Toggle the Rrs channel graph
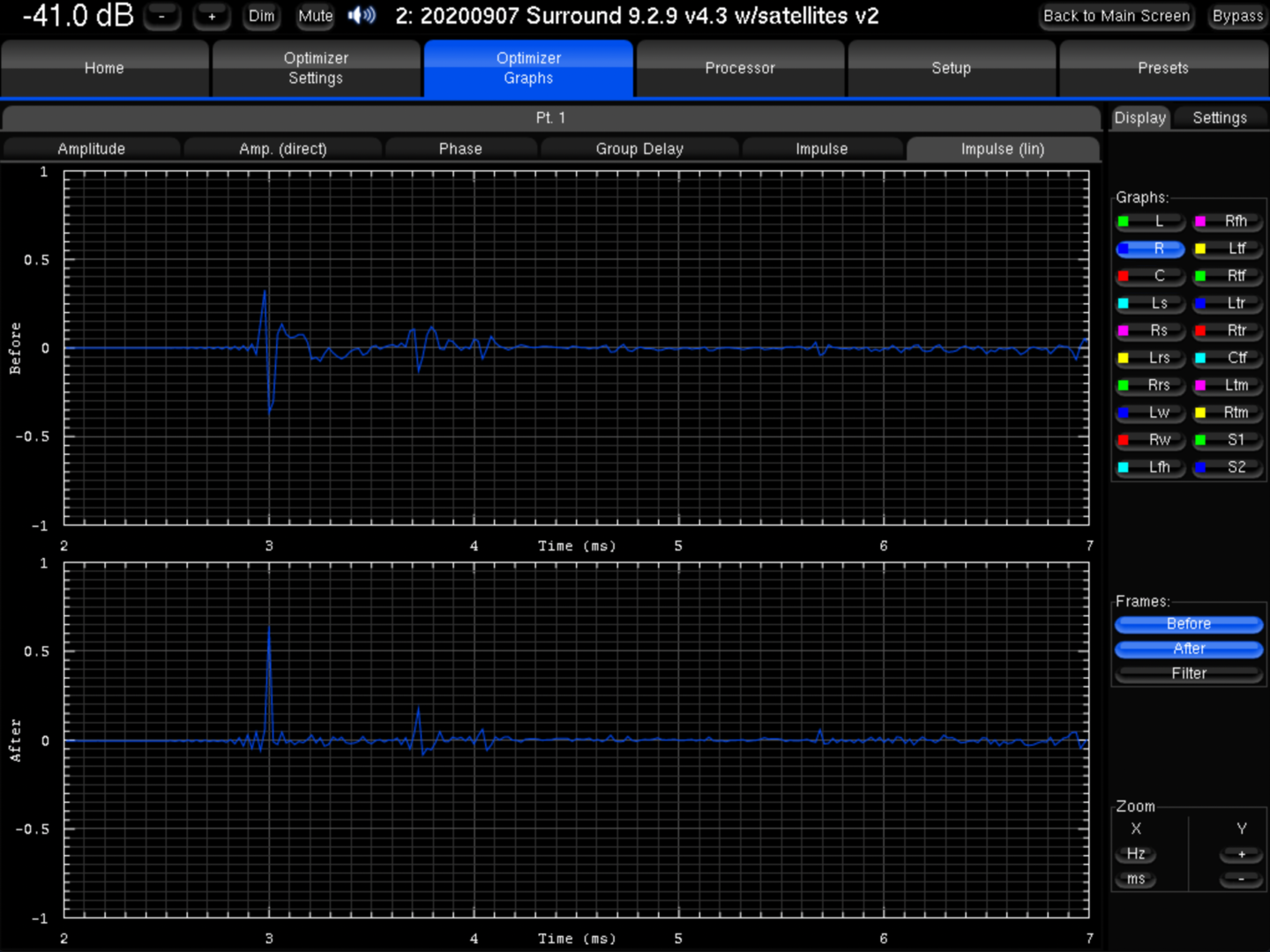Viewport: 1270px width, 952px height. coord(1151,385)
